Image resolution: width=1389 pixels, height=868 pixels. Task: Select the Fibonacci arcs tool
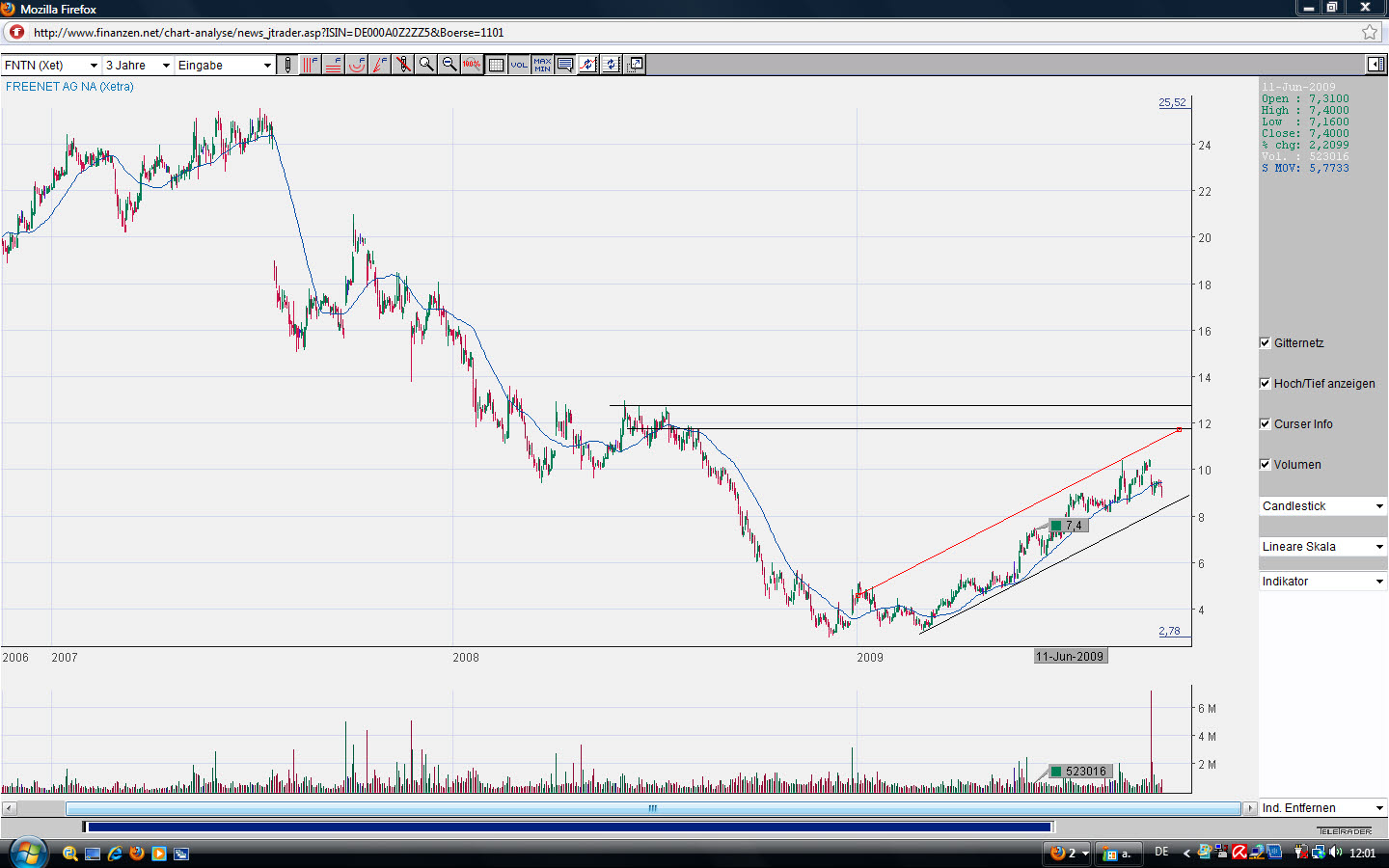tap(357, 65)
